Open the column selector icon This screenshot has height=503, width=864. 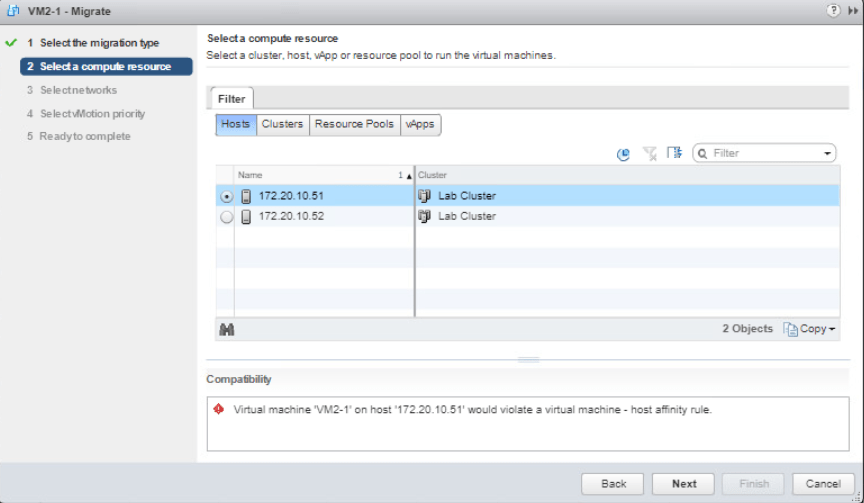(674, 153)
